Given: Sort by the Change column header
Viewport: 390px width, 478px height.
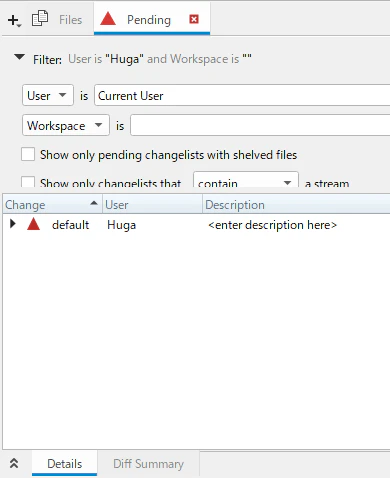Looking at the screenshot, I should point(52,204).
